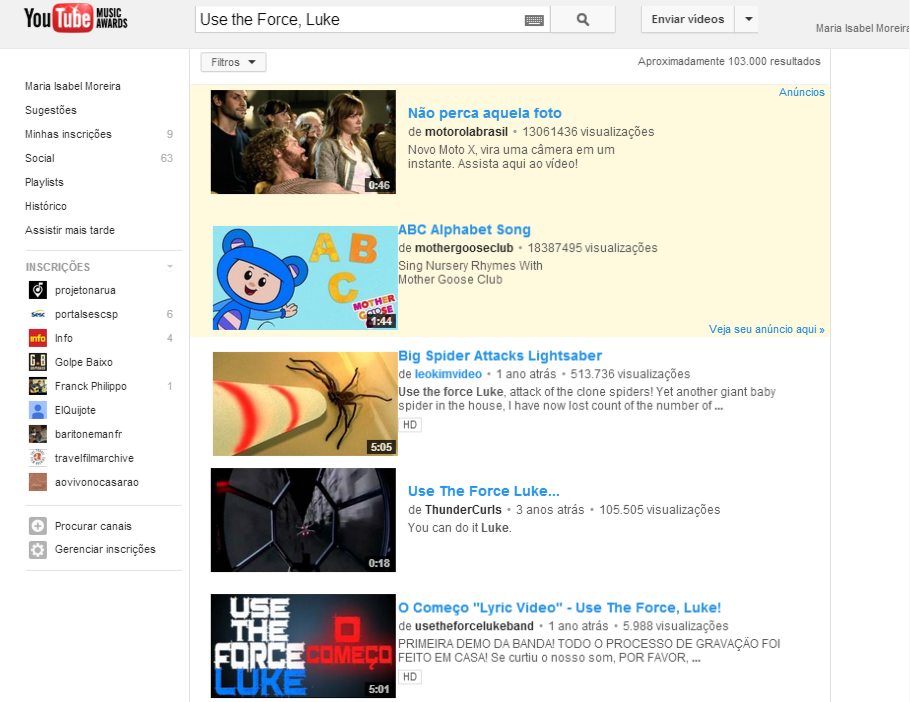The image size is (910, 702).
Task: Open the projetonarua channel icon
Action: pos(38,290)
